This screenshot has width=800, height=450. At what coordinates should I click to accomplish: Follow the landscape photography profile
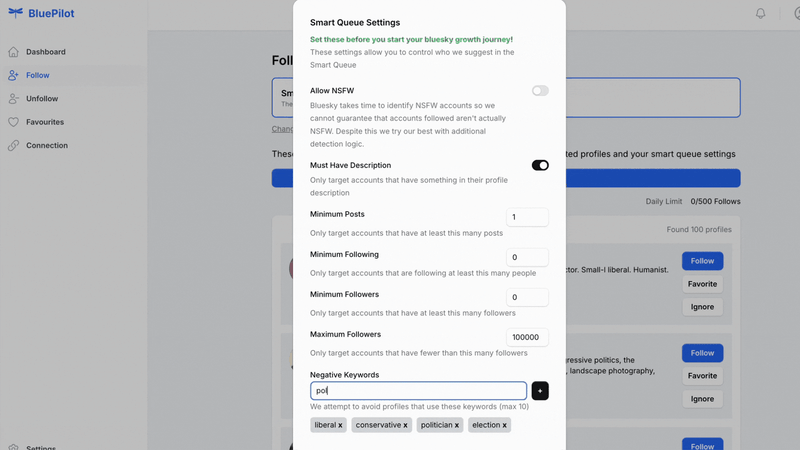click(x=702, y=353)
